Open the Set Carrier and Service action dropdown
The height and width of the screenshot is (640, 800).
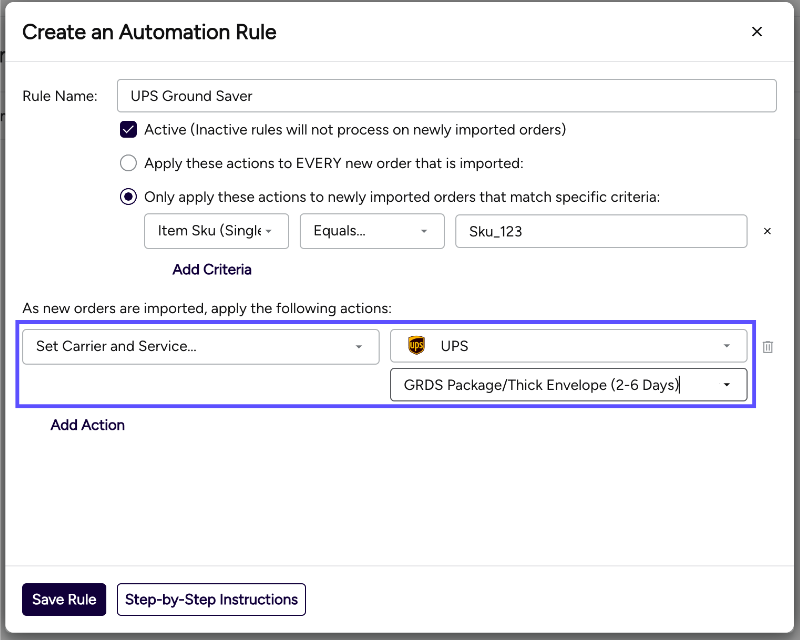tap(200, 346)
